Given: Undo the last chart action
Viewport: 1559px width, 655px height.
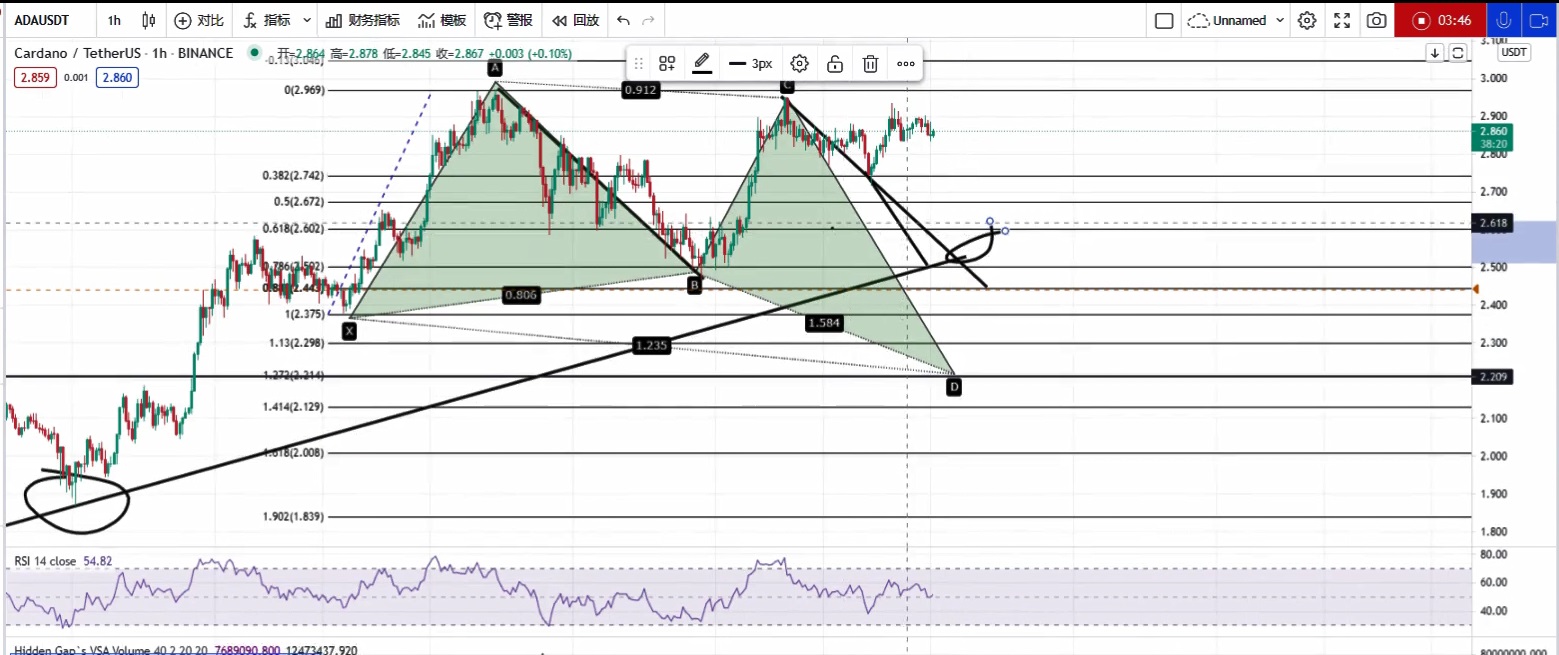Looking at the screenshot, I should [x=623, y=20].
